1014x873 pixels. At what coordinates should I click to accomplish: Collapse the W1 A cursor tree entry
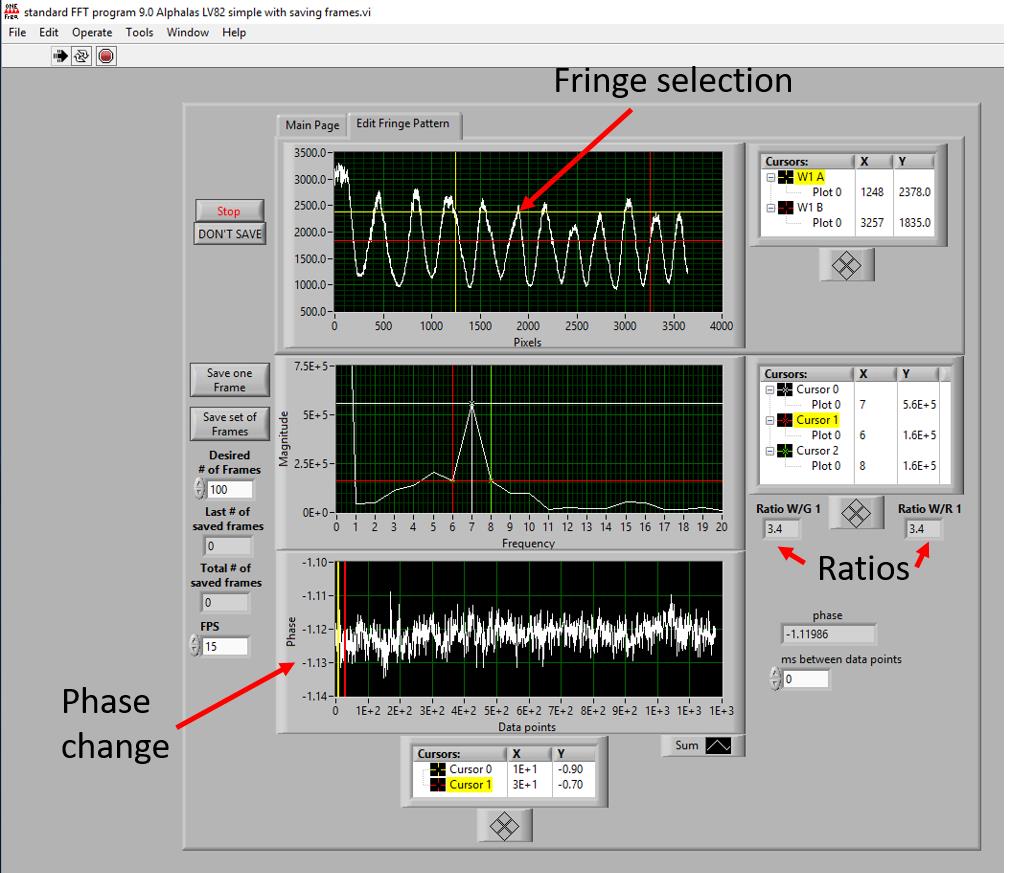(x=770, y=177)
